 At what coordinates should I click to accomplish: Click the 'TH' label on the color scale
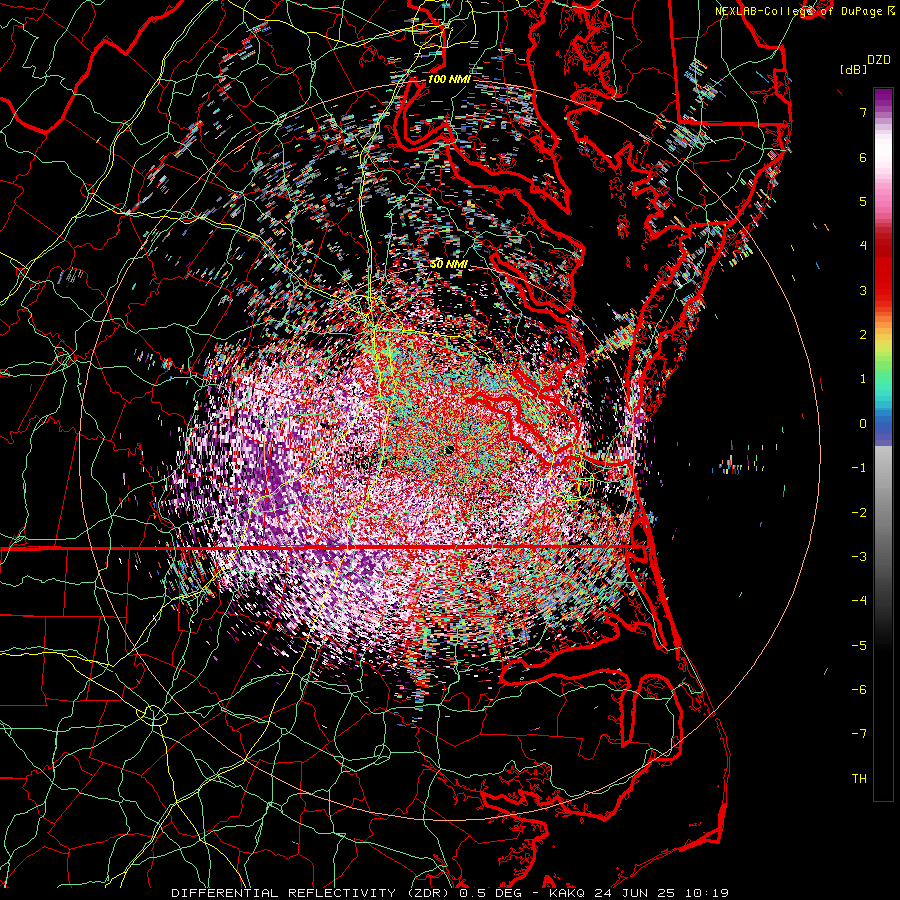859,778
